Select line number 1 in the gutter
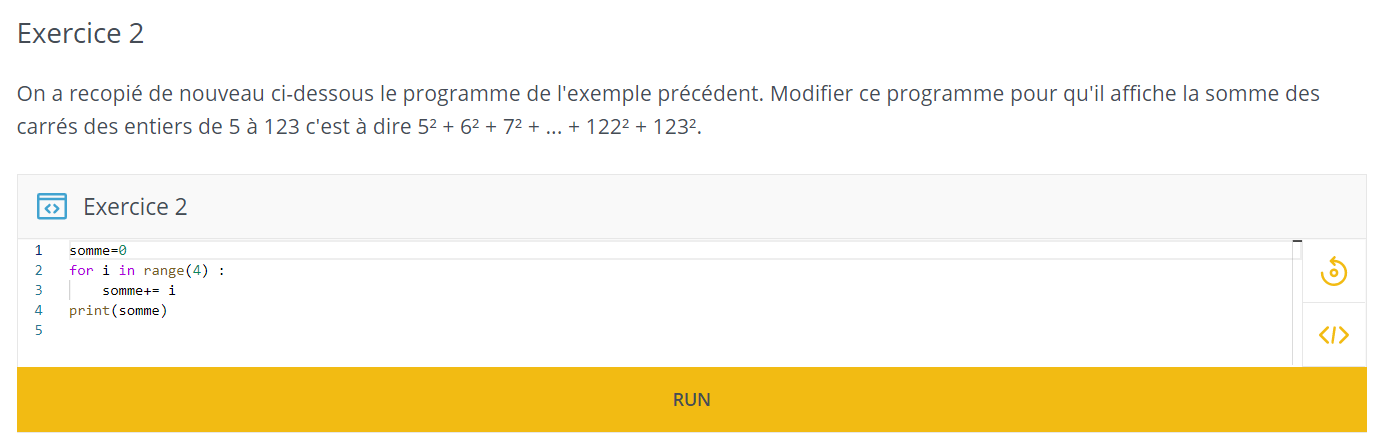The image size is (1396, 448). [38, 250]
